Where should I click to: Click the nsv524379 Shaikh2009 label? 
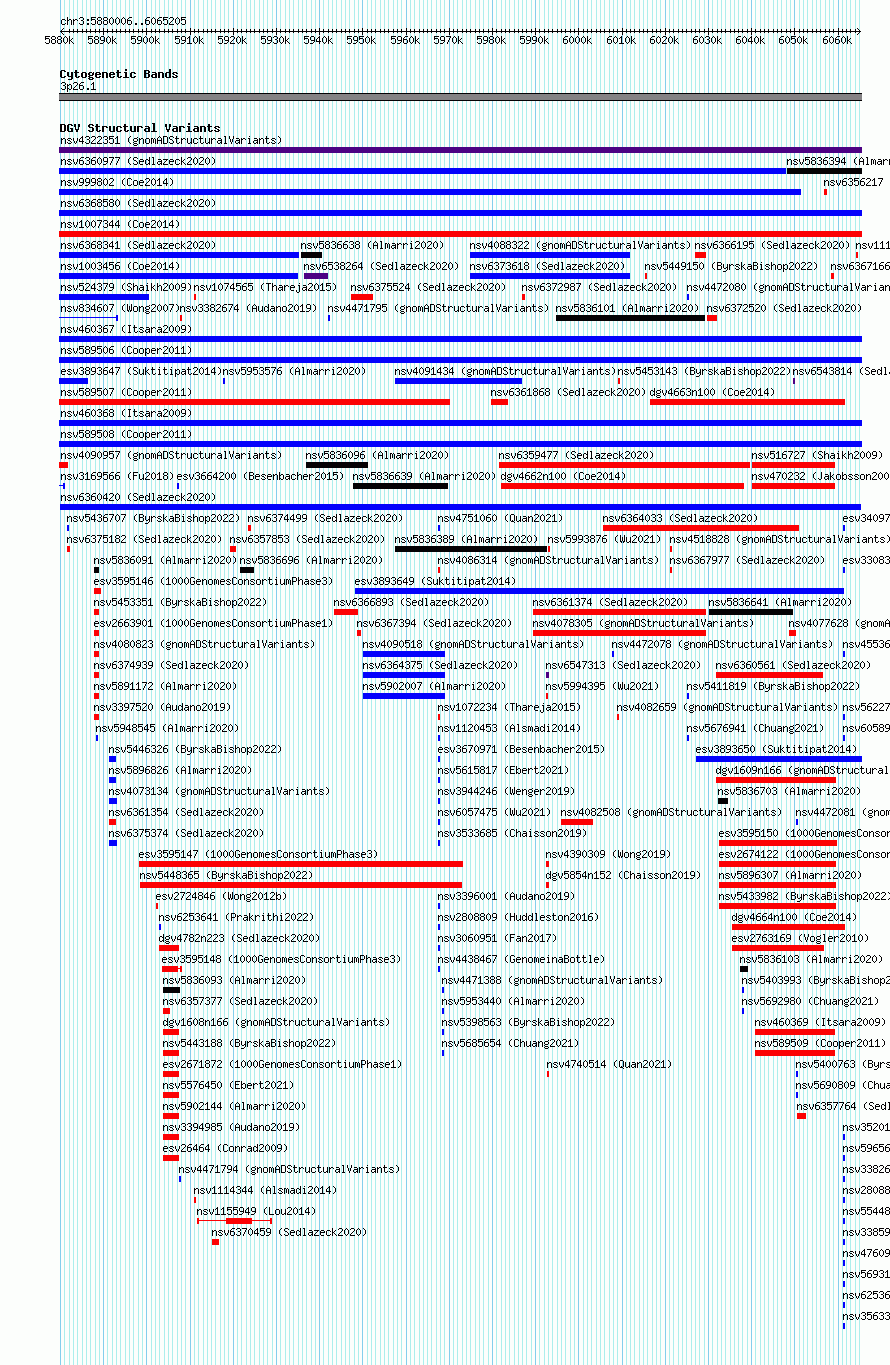click(x=125, y=288)
